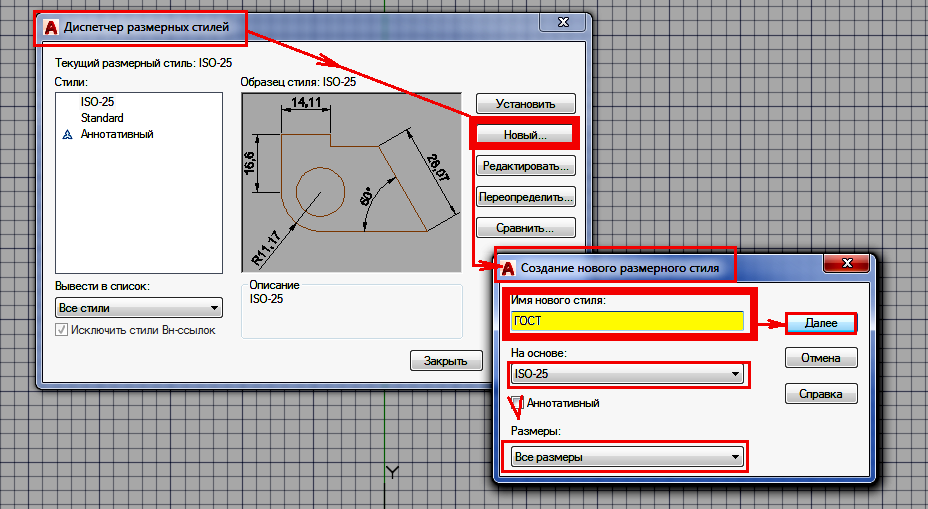Screen dimensions: 928x509
Task: Toggle Исключить стили Вн-ссылок checkbox
Action: pos(63,330)
